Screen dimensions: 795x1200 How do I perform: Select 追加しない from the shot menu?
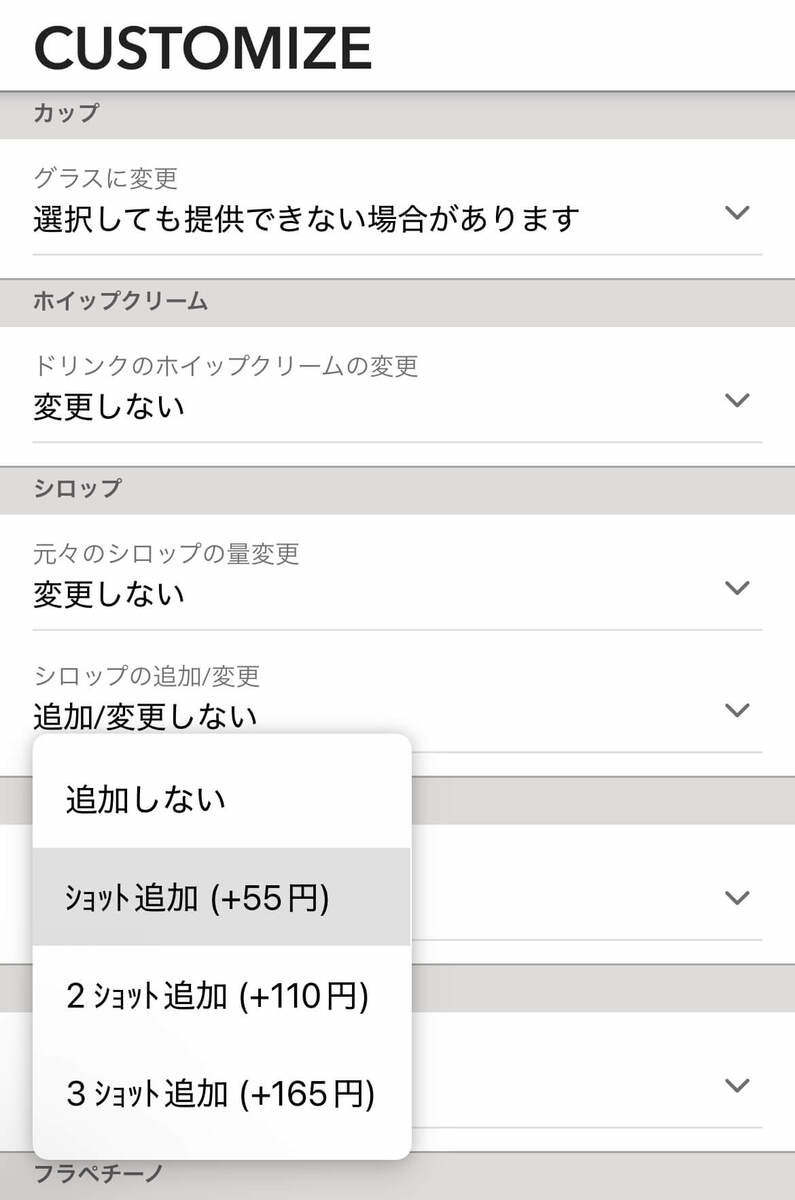[146, 800]
